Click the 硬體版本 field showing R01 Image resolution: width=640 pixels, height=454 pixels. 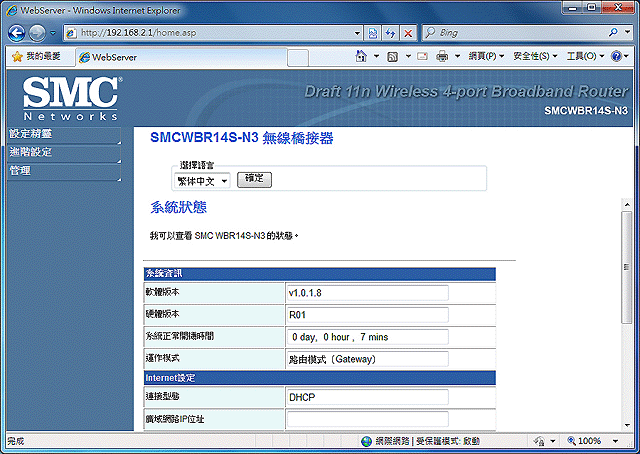[x=367, y=315]
